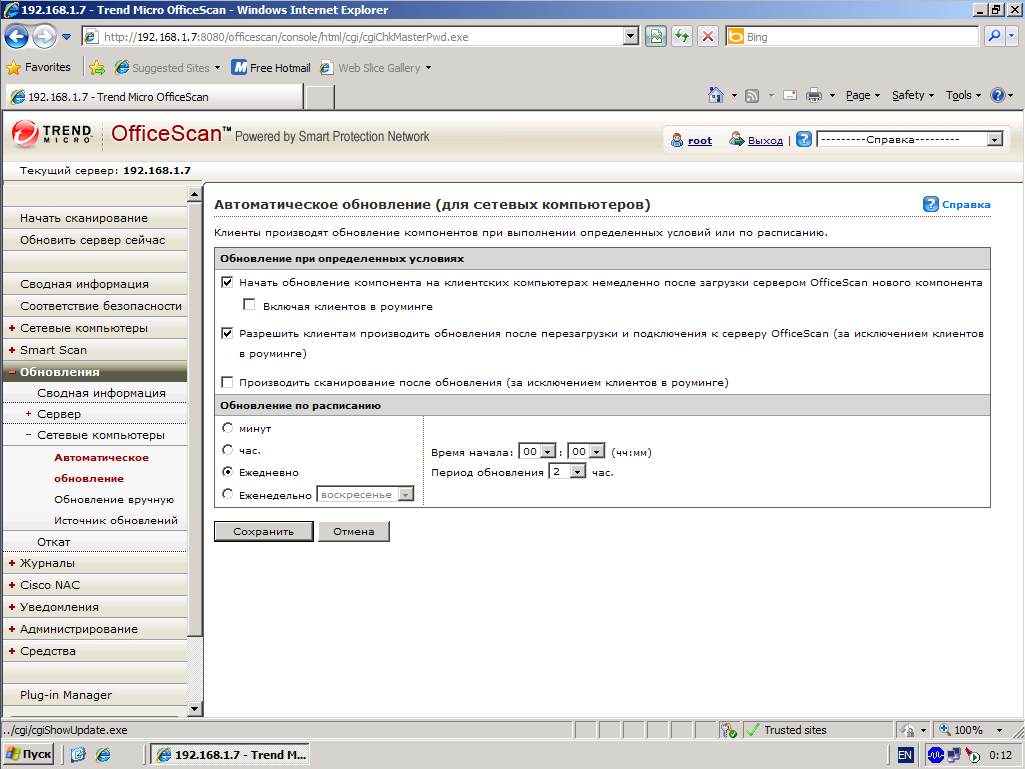Click the Show Desktop quick launch icon
Screen dimensions: 1025x769
click(x=78, y=755)
